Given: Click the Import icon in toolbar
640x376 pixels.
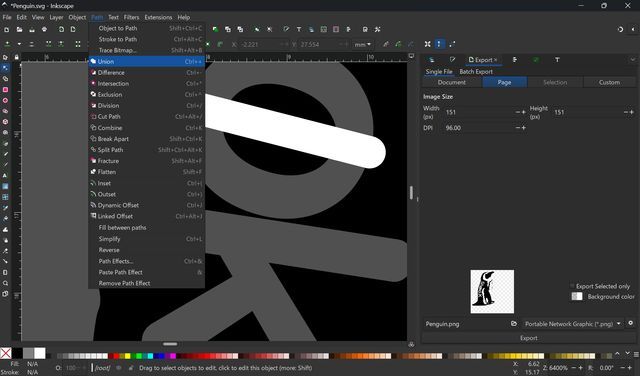Looking at the screenshot, I should pyautogui.click(x=61, y=29).
